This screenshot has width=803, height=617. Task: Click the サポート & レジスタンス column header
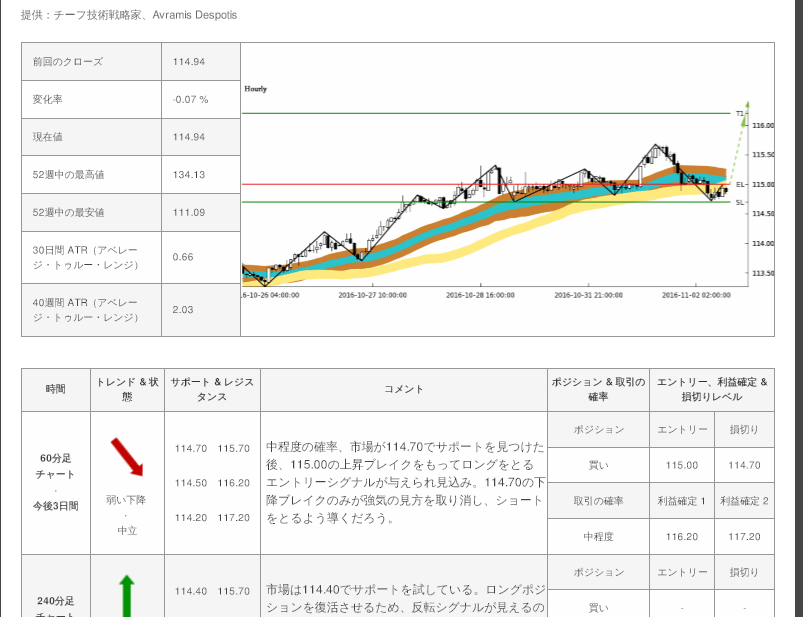click(212, 389)
